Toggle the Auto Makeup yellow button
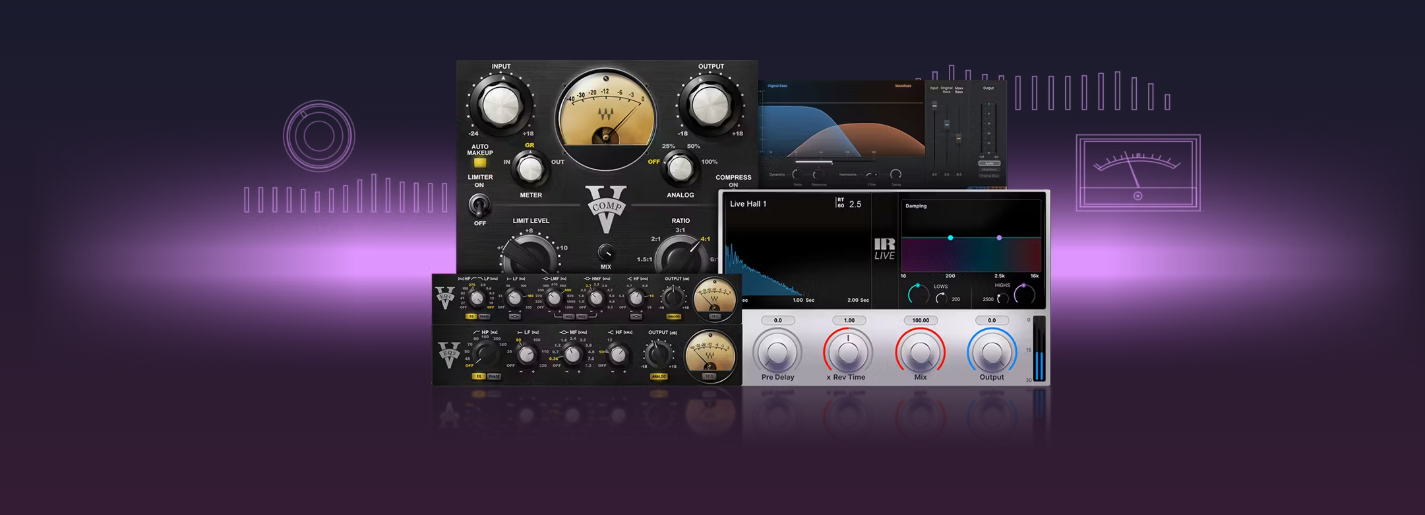This screenshot has width=1425, height=515. tap(480, 162)
